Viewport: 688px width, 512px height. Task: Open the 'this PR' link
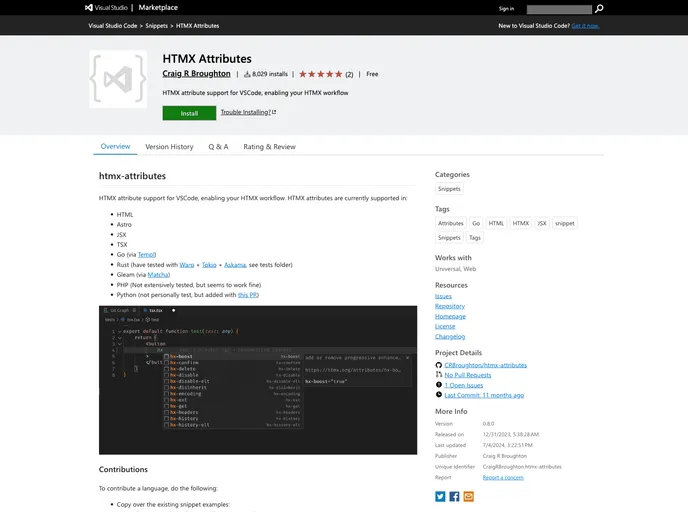click(x=247, y=295)
